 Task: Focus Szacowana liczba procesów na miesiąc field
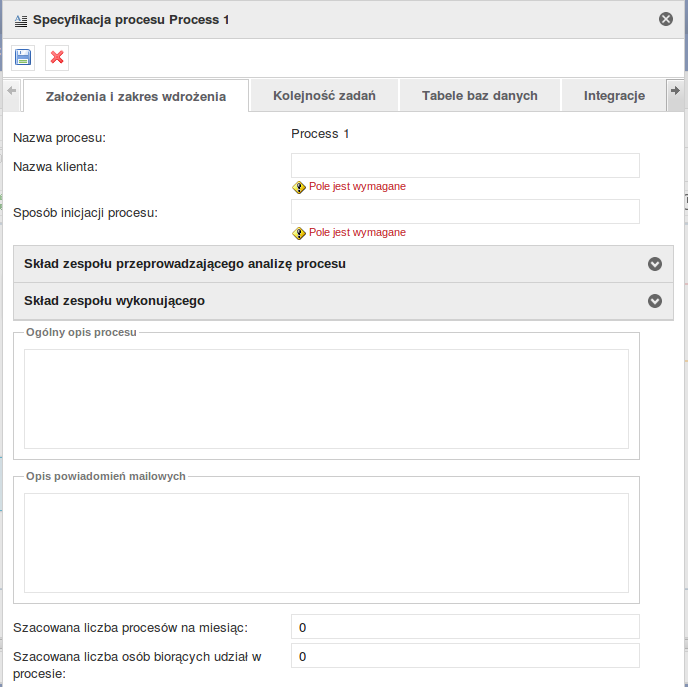coord(465,626)
